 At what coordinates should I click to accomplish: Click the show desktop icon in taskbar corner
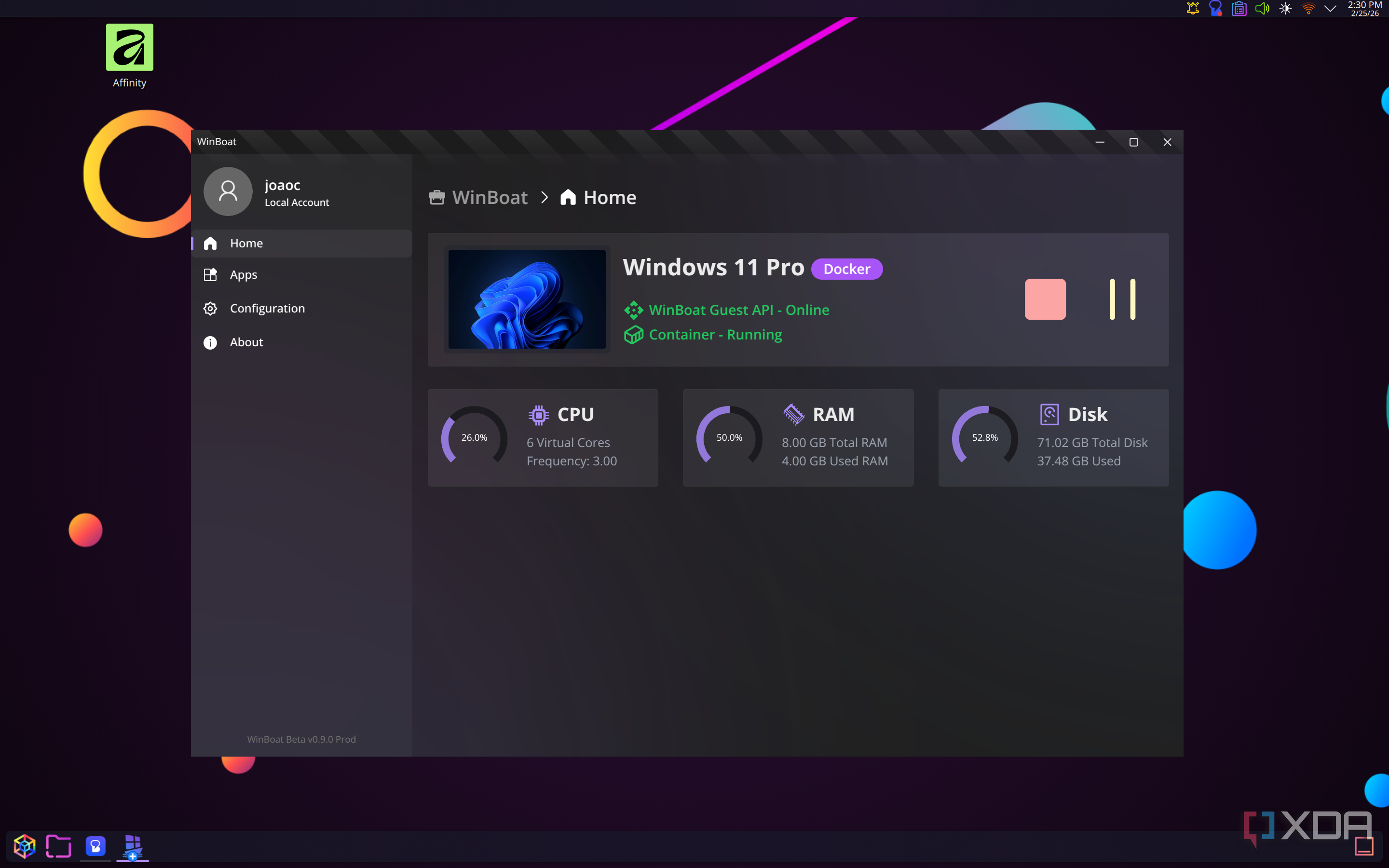(1365, 846)
